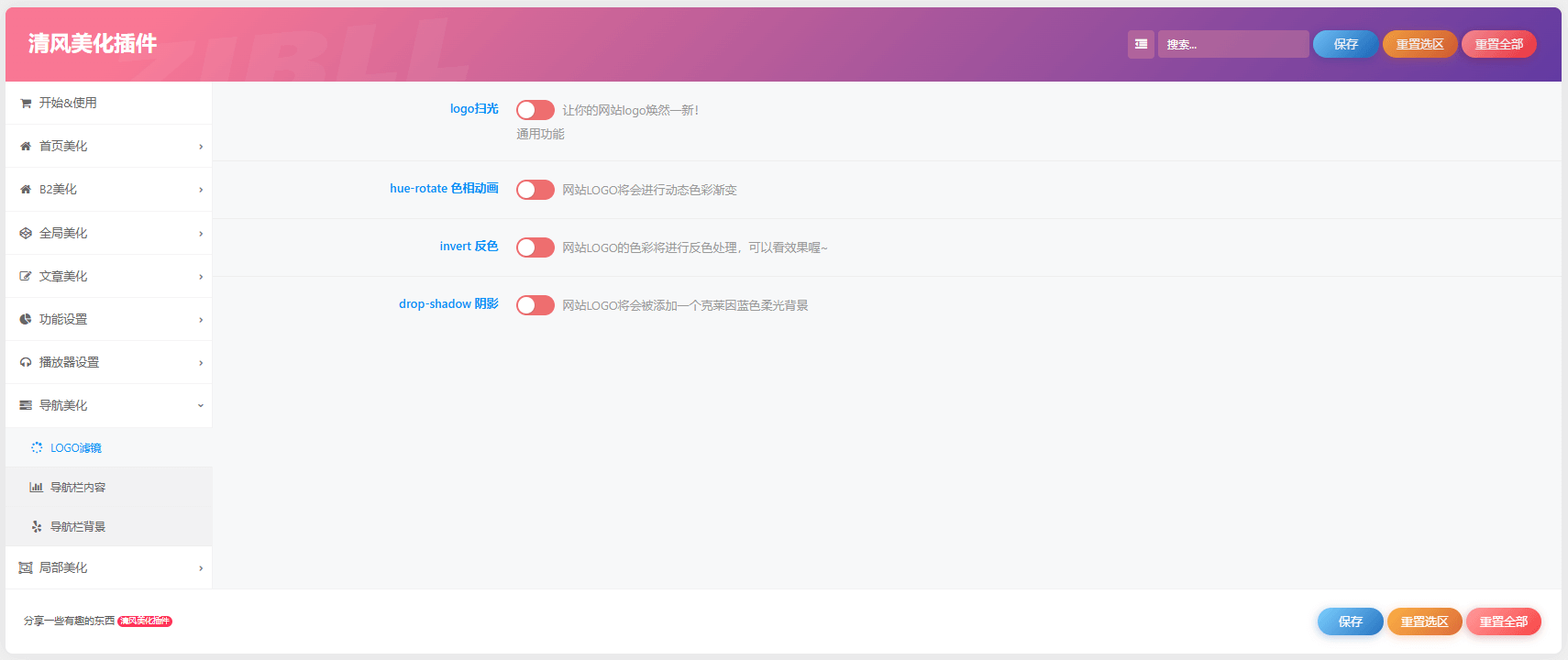The height and width of the screenshot is (660, 1568).
Task: Click the top 保存 button
Action: 1345,44
